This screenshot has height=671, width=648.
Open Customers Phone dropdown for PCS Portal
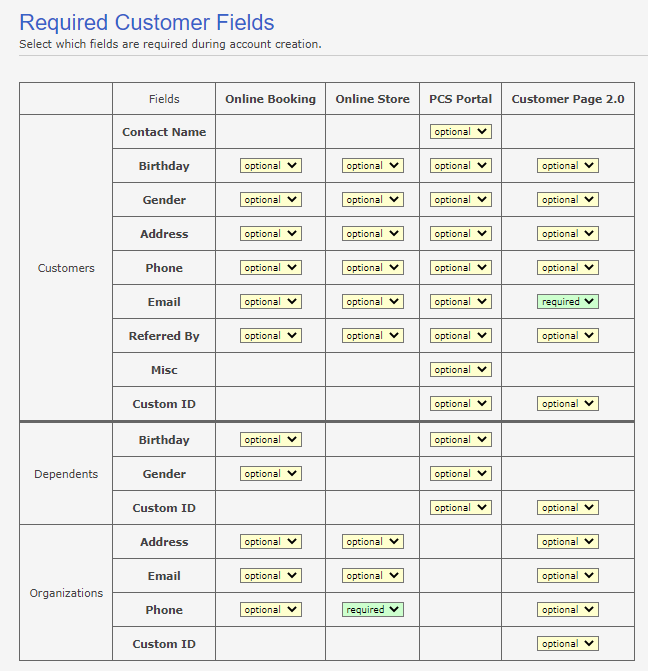461,267
